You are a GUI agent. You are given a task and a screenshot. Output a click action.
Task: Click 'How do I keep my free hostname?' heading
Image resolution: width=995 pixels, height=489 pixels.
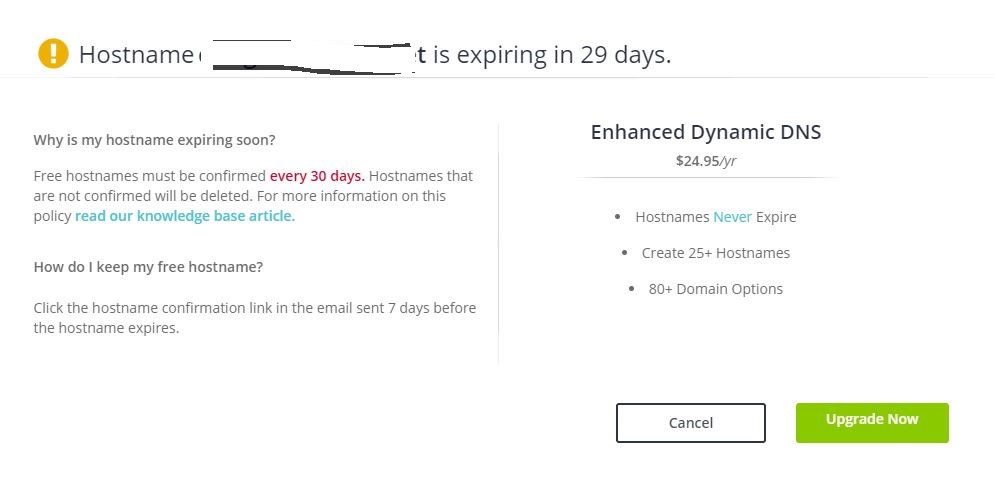pos(148,266)
